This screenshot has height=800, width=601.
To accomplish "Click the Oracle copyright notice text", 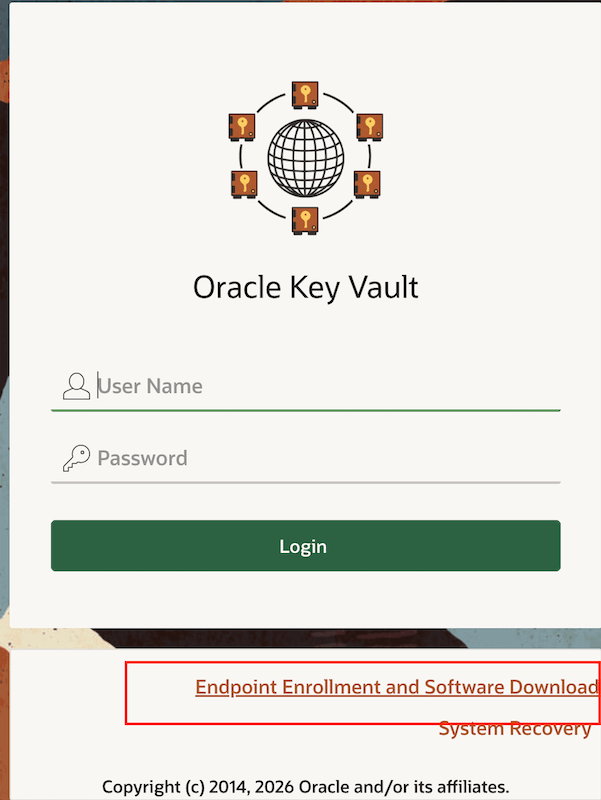I will point(306,786).
